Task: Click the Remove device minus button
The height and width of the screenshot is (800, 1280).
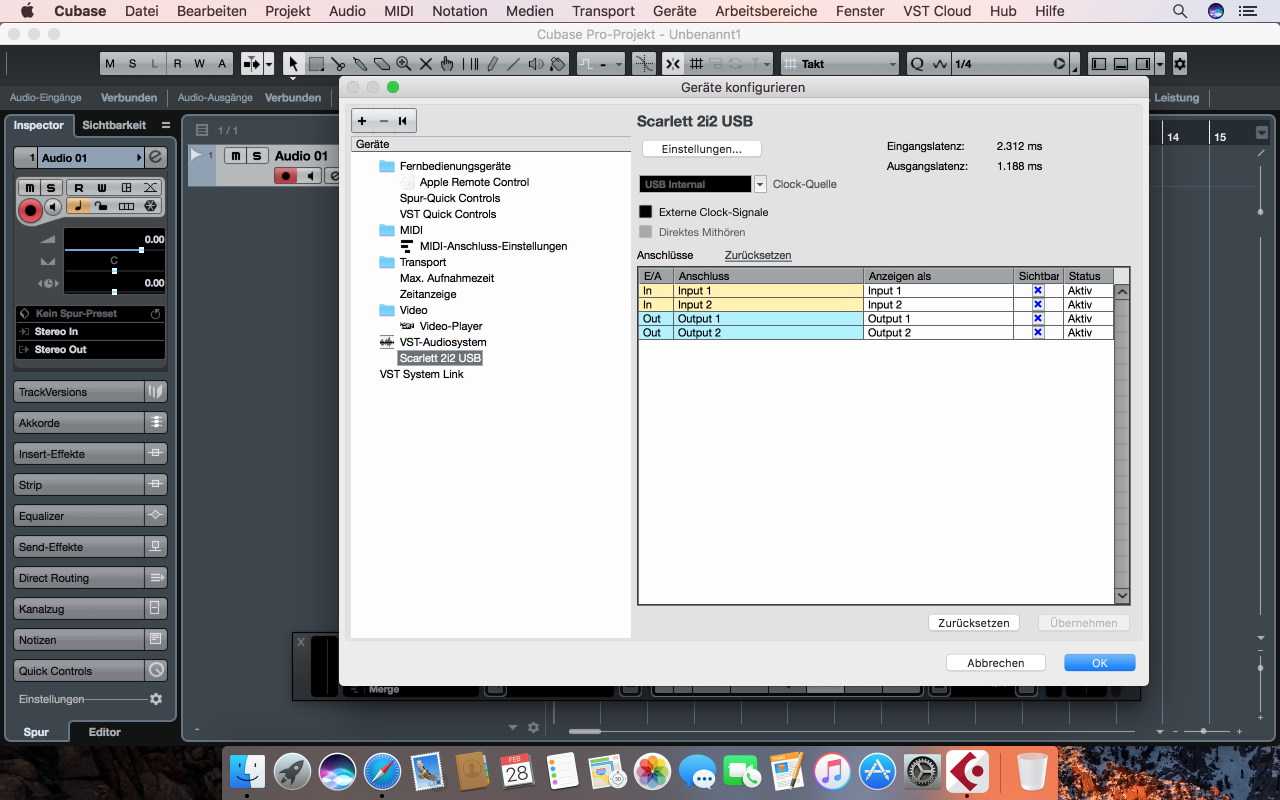Action: click(x=383, y=121)
